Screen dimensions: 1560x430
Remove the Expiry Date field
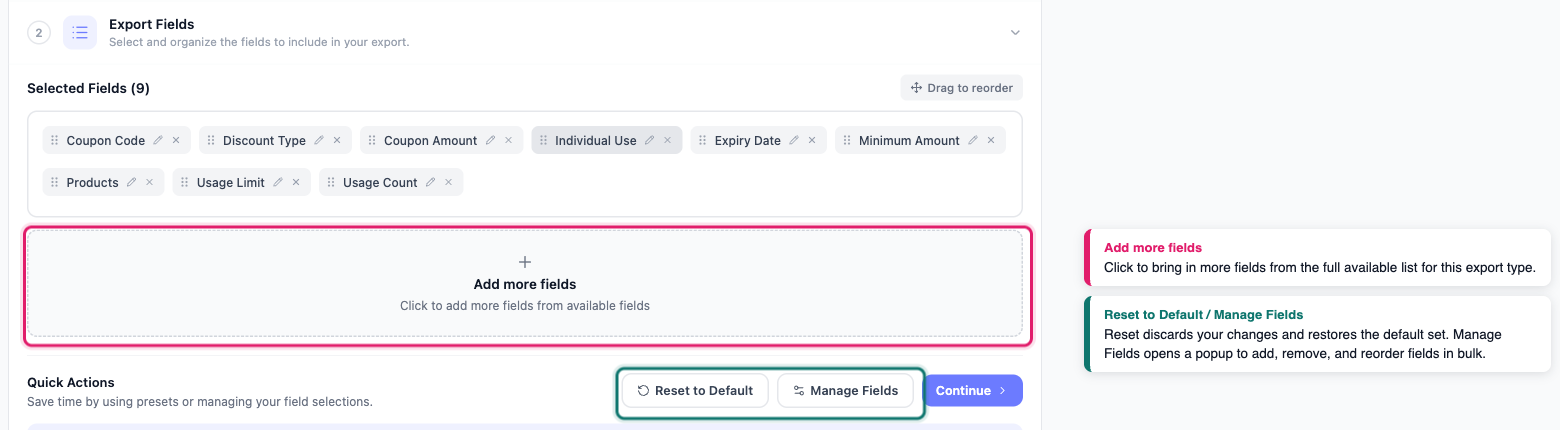812,141
